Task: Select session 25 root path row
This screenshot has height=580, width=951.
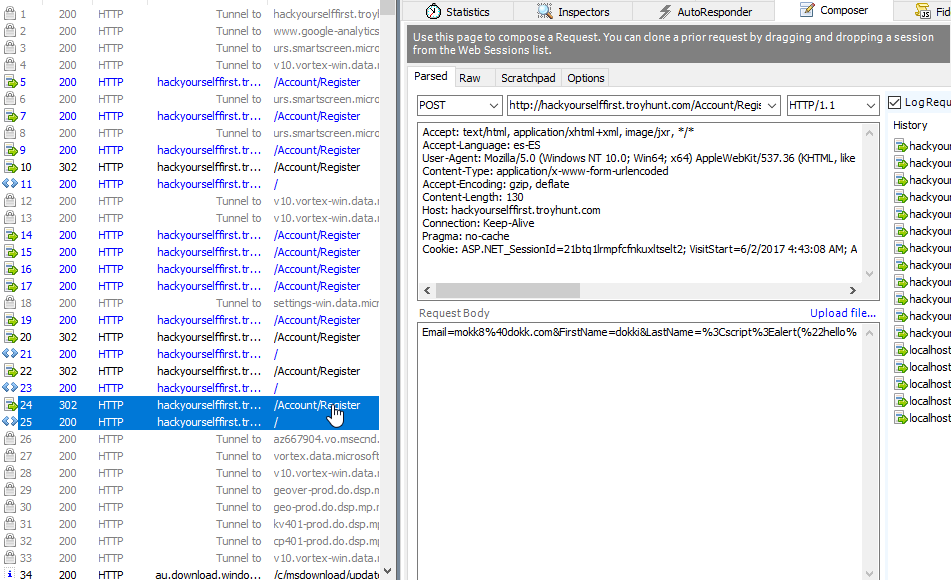Action: pyautogui.click(x=191, y=422)
